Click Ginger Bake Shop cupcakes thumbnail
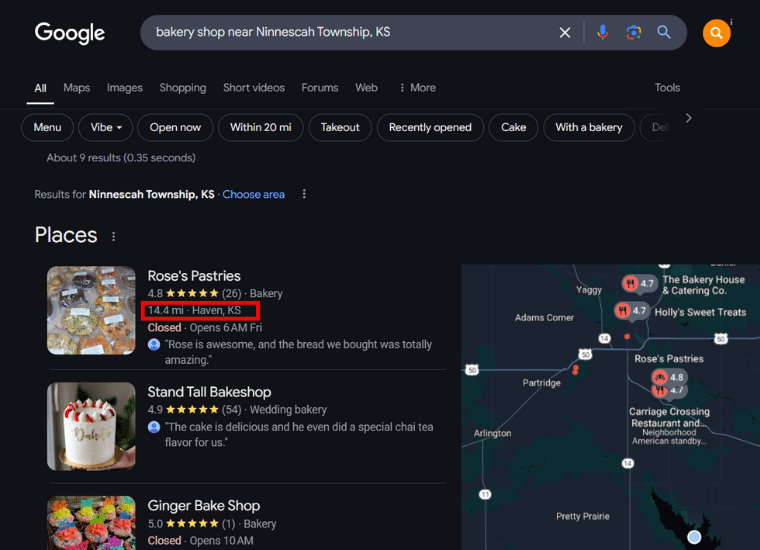This screenshot has height=550, width=760. [x=91, y=523]
